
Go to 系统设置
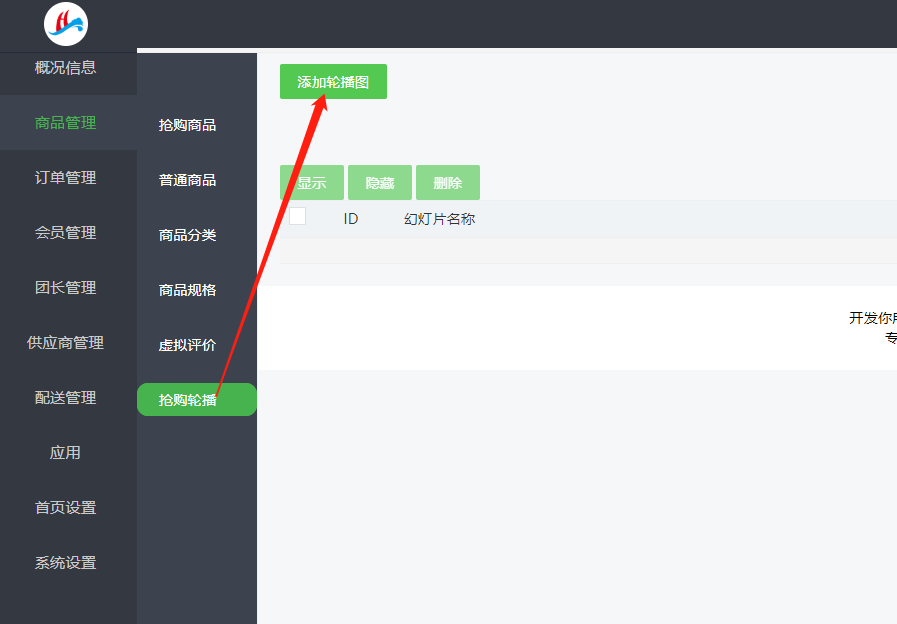(x=65, y=562)
